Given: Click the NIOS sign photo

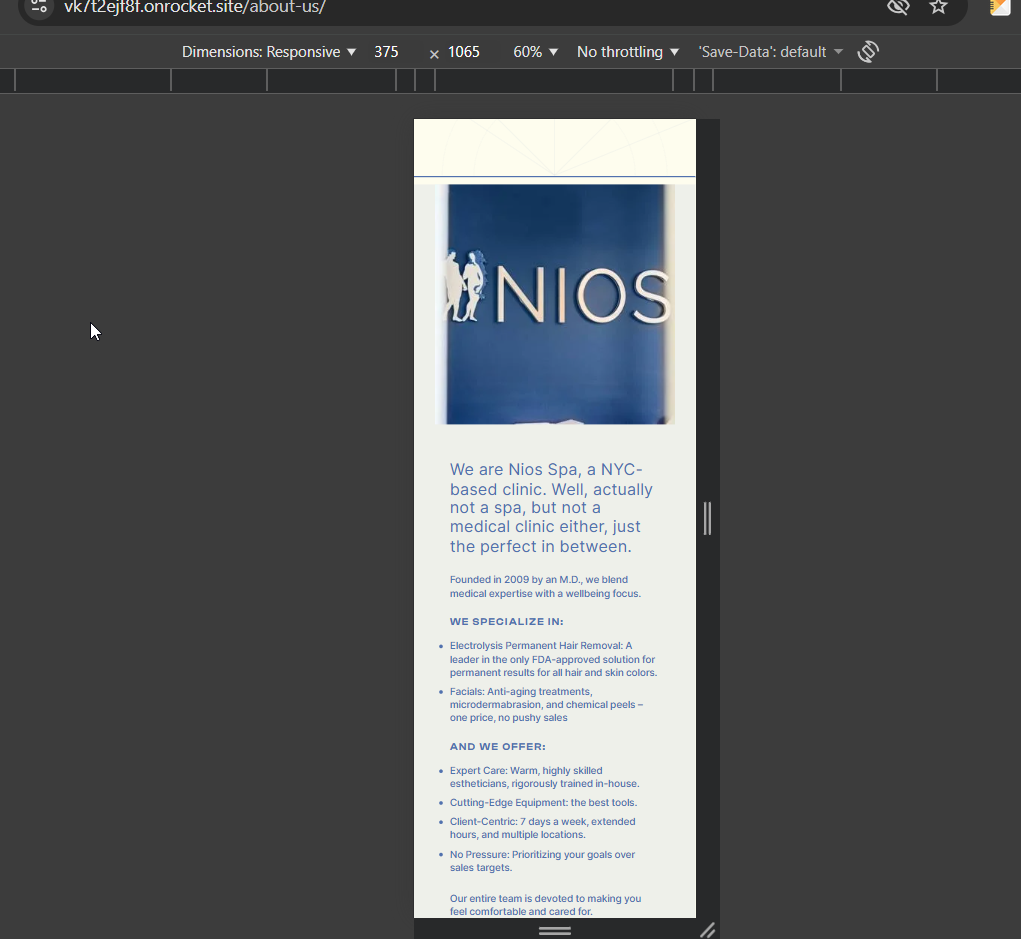Looking at the screenshot, I should [x=555, y=304].
